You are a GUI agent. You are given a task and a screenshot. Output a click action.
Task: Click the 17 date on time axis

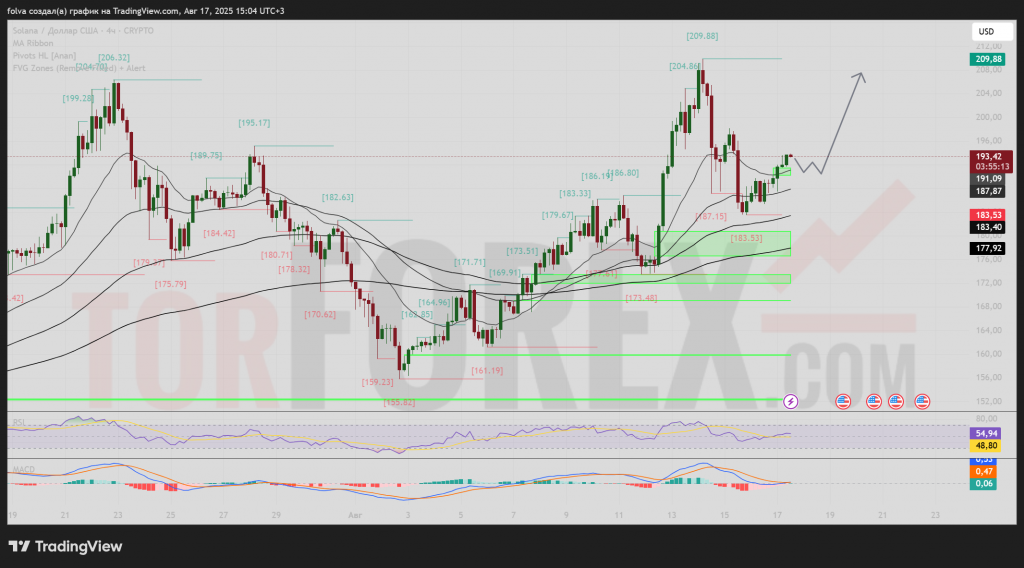click(x=777, y=515)
